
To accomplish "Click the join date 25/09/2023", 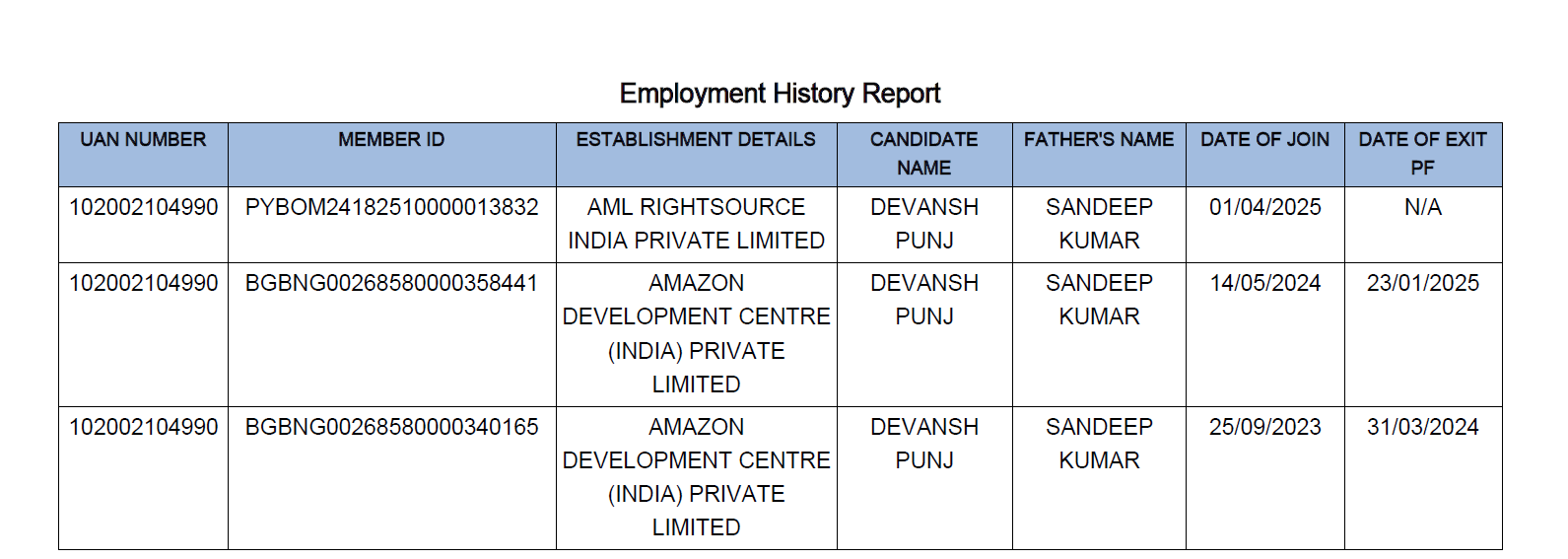I will coord(1264,427).
